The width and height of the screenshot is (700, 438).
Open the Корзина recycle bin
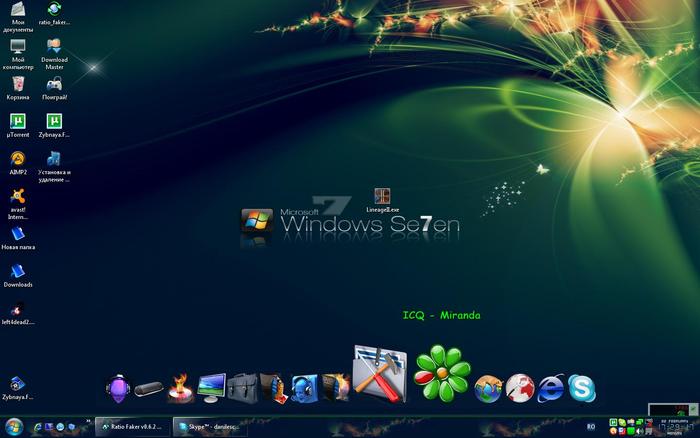click(17, 84)
